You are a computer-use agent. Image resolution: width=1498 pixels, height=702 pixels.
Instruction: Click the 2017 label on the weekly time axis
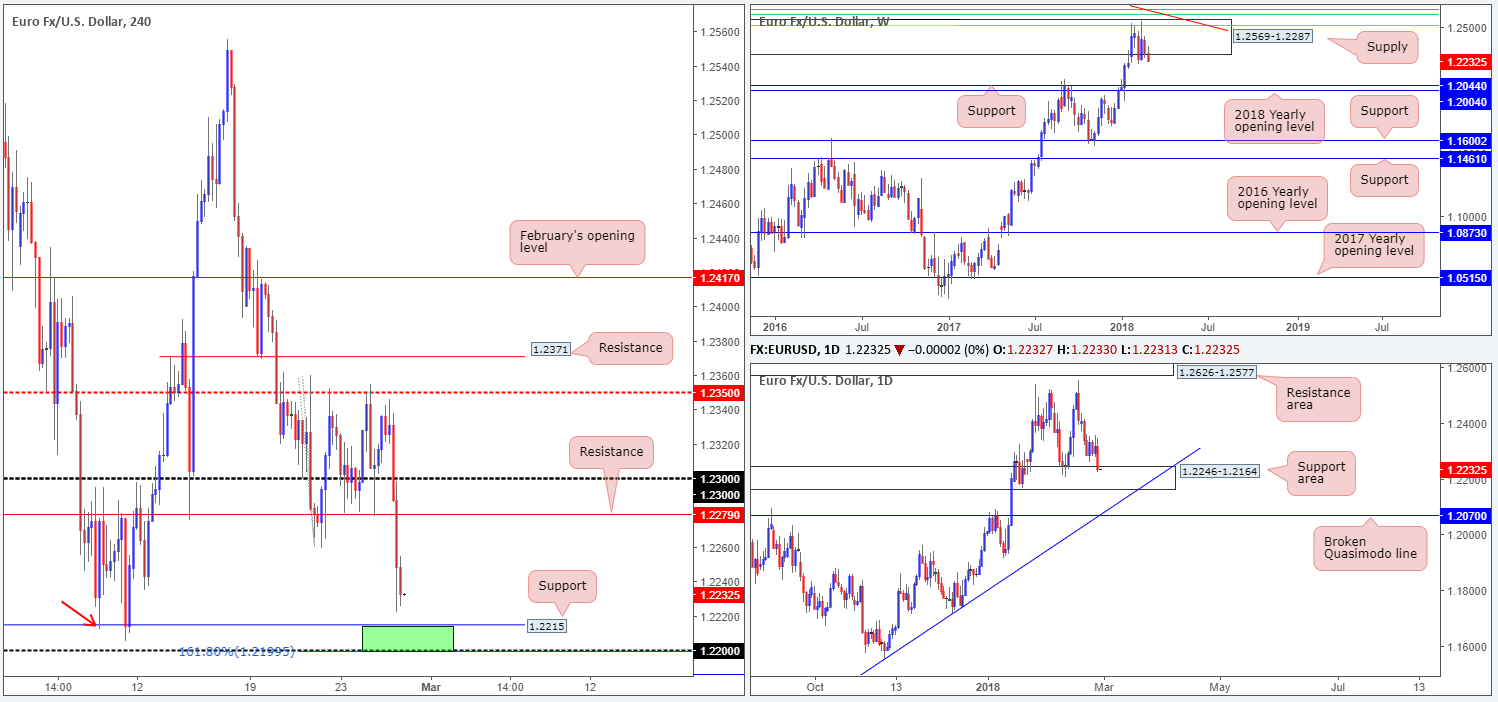click(947, 326)
